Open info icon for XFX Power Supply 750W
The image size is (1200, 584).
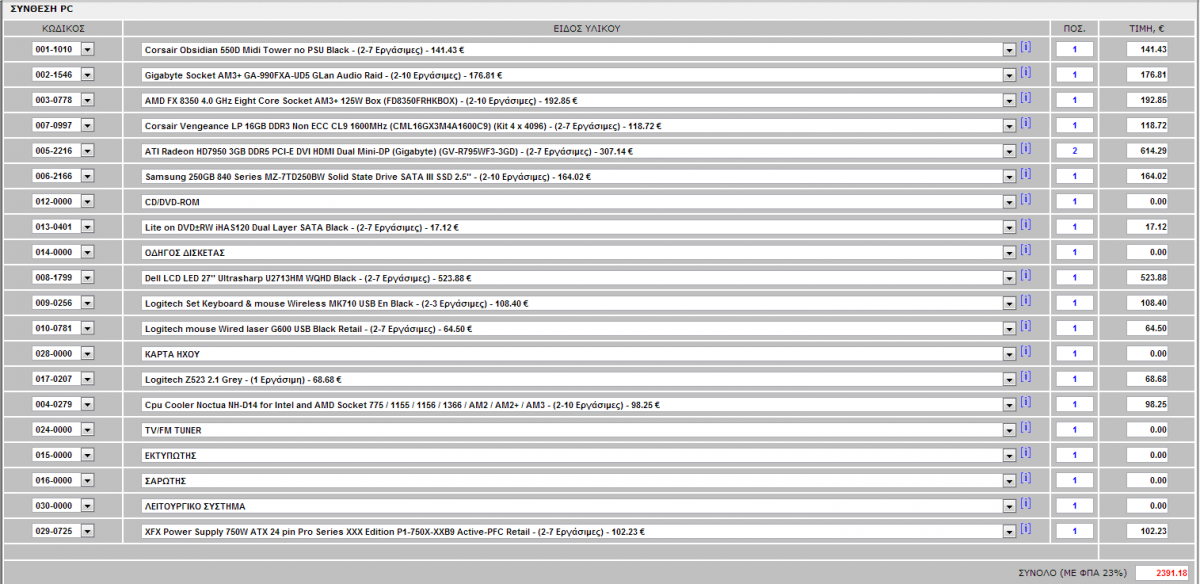1026,528
